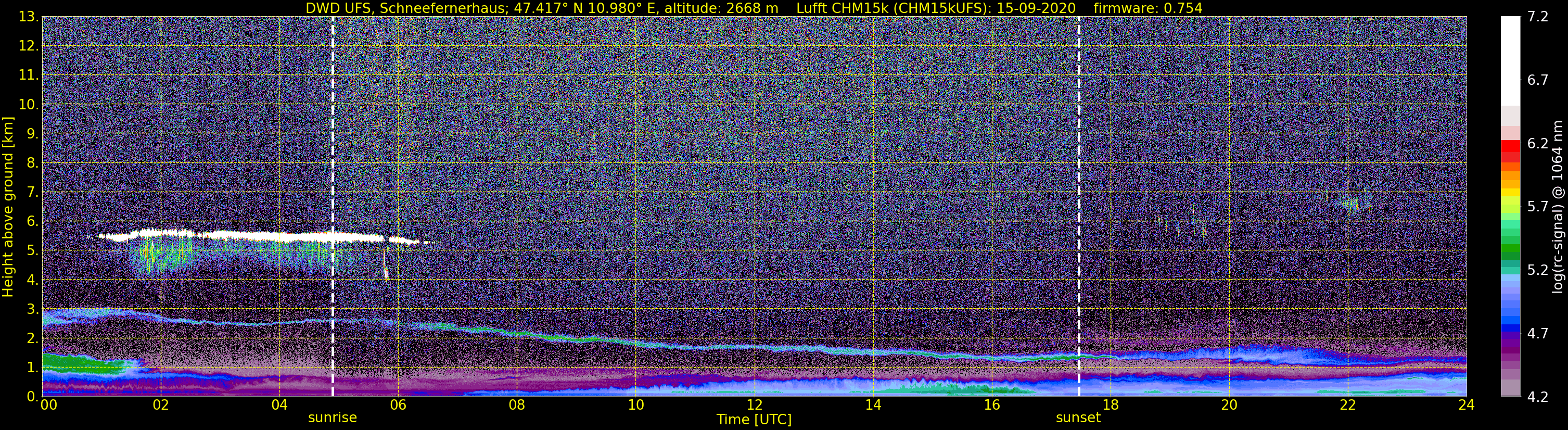
Task: Select the 'Time [UTC]' axis title
Action: click(x=754, y=419)
